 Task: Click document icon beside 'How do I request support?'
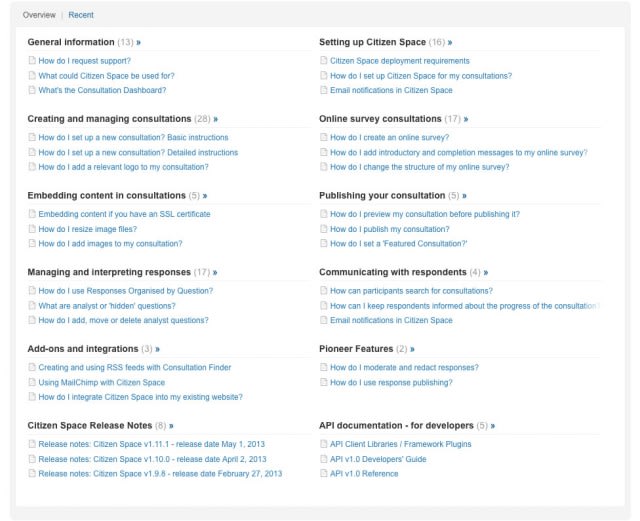(x=32, y=60)
